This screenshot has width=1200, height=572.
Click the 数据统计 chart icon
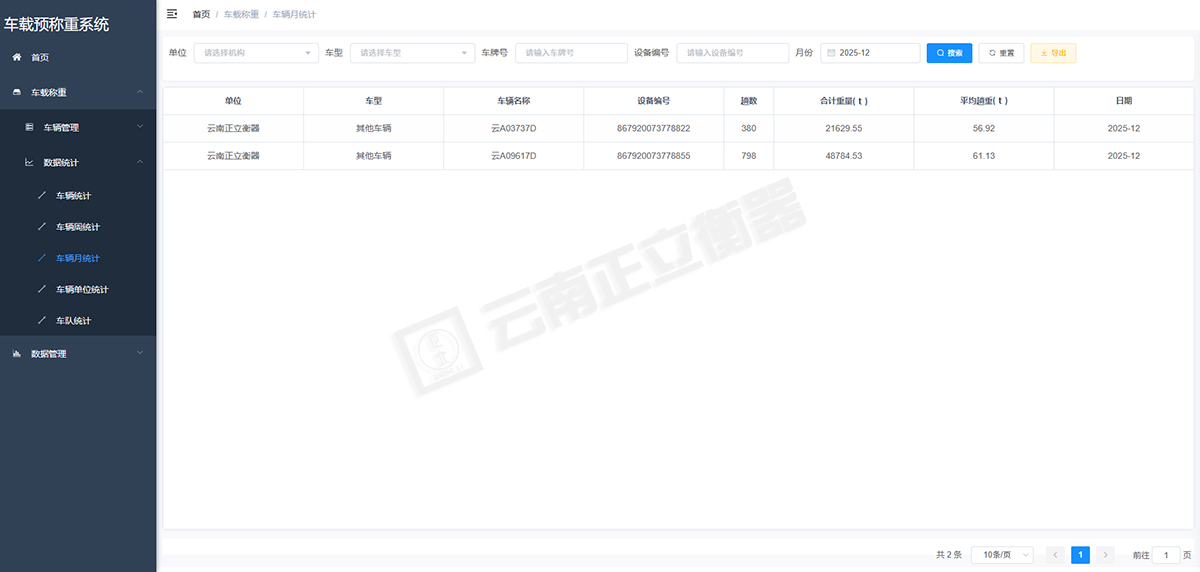pos(29,162)
